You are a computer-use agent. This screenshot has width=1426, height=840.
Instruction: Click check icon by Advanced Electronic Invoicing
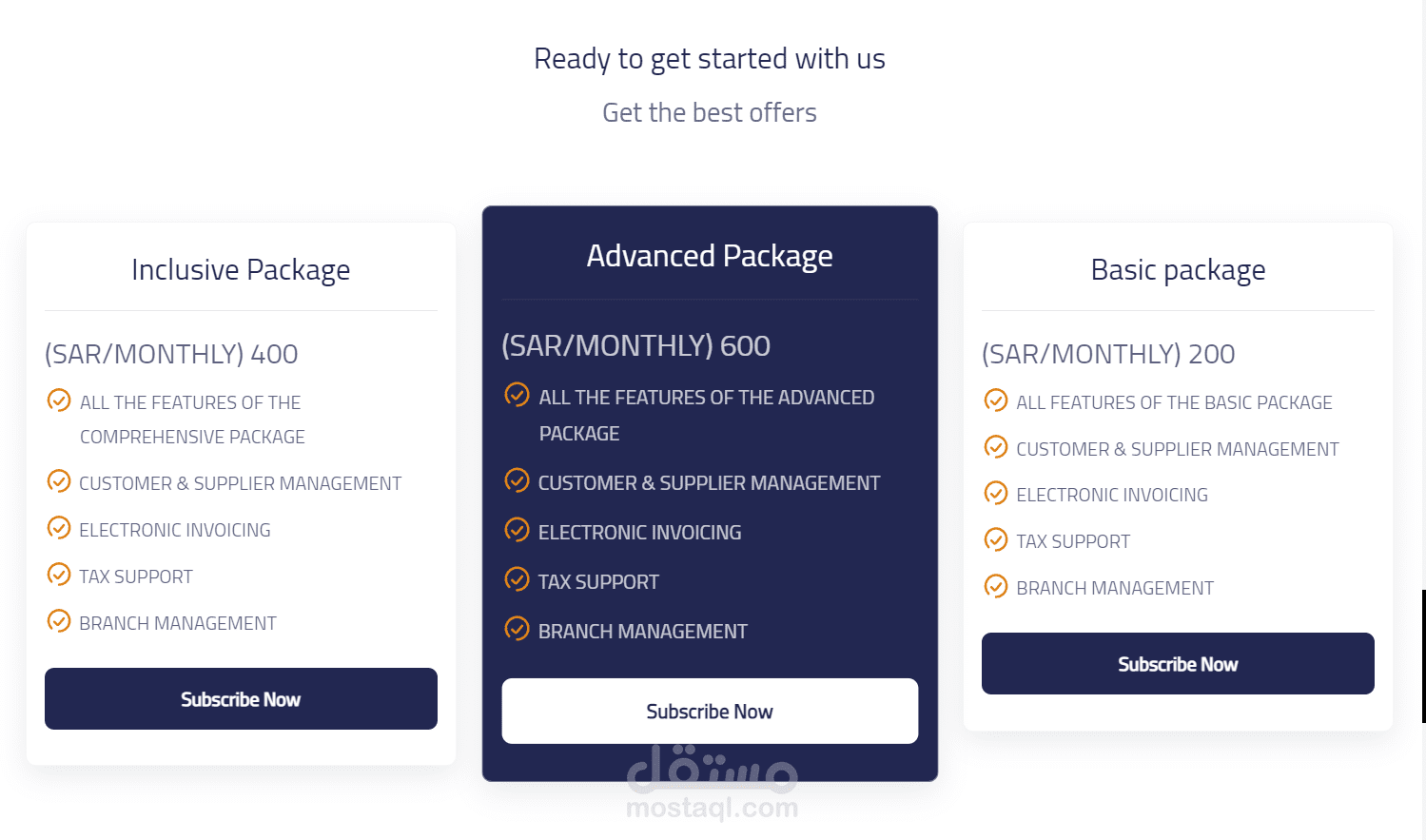pos(517,530)
